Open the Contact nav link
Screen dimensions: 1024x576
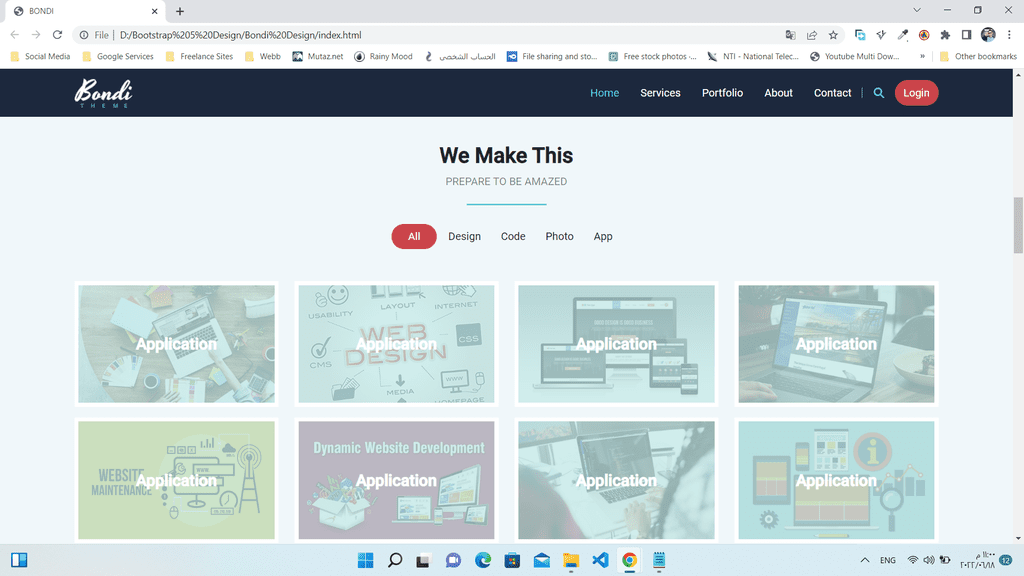(x=833, y=93)
